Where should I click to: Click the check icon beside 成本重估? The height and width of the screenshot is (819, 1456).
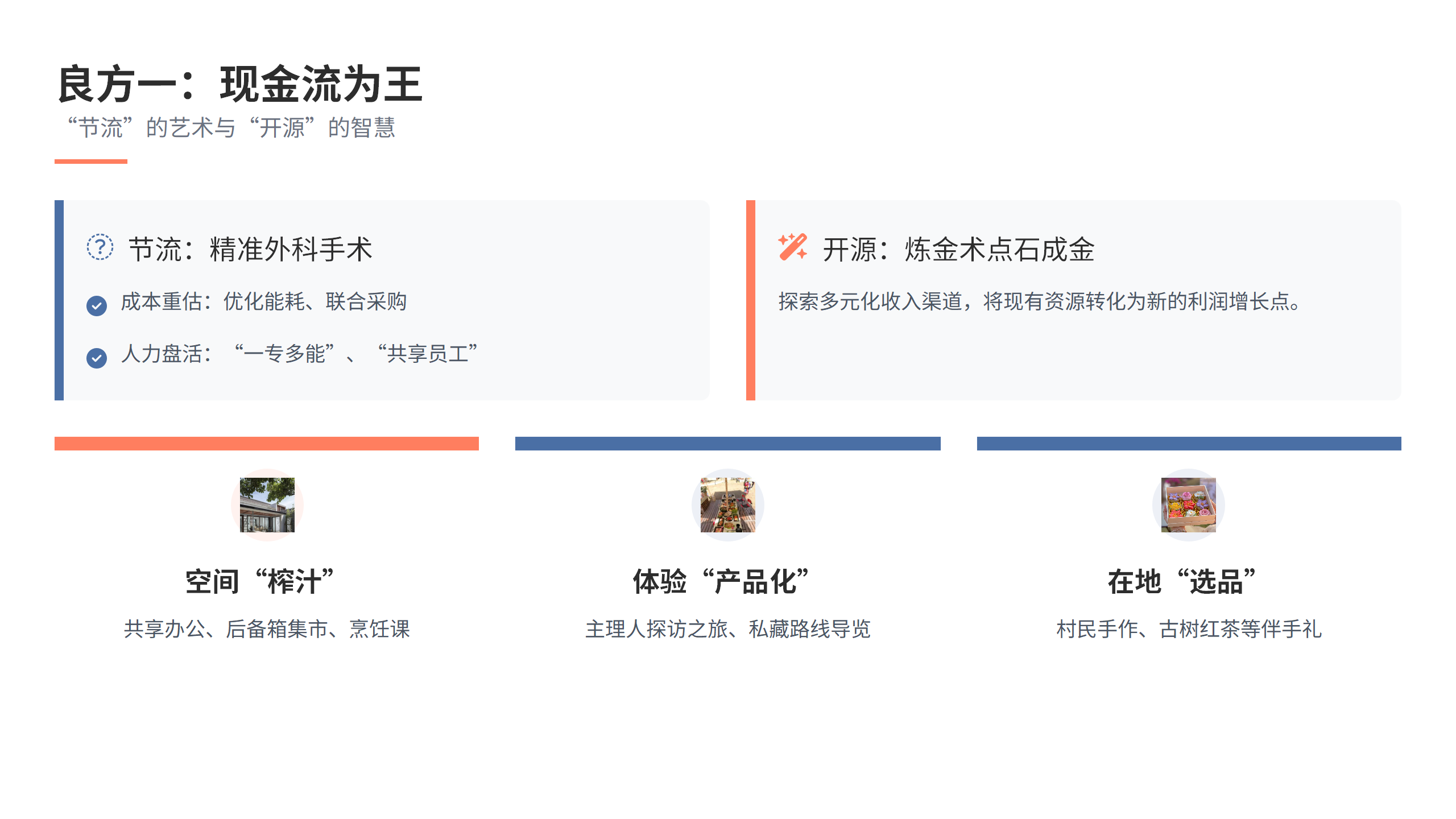[x=97, y=305]
